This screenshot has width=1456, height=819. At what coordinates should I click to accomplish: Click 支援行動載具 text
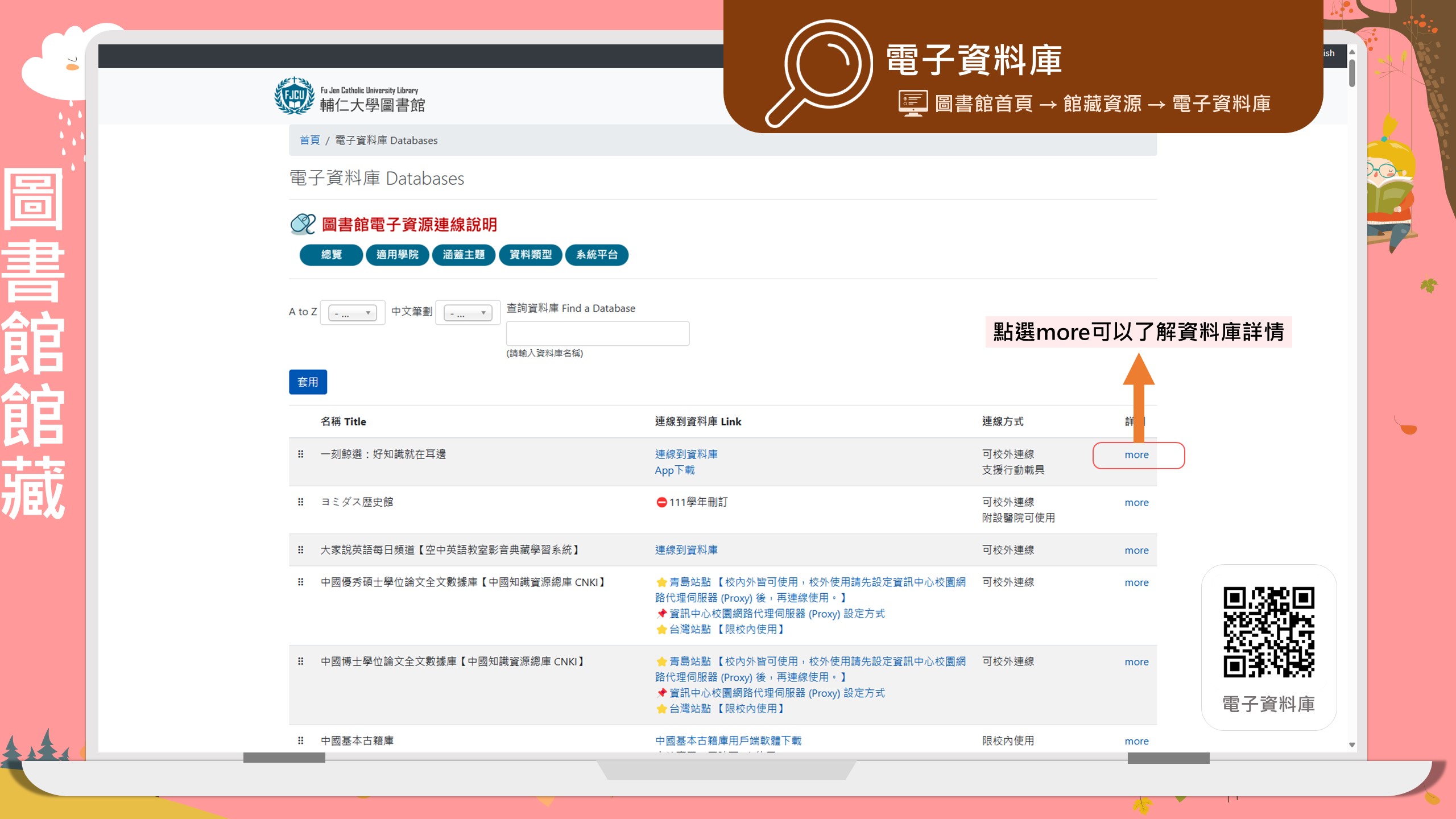(x=1013, y=470)
